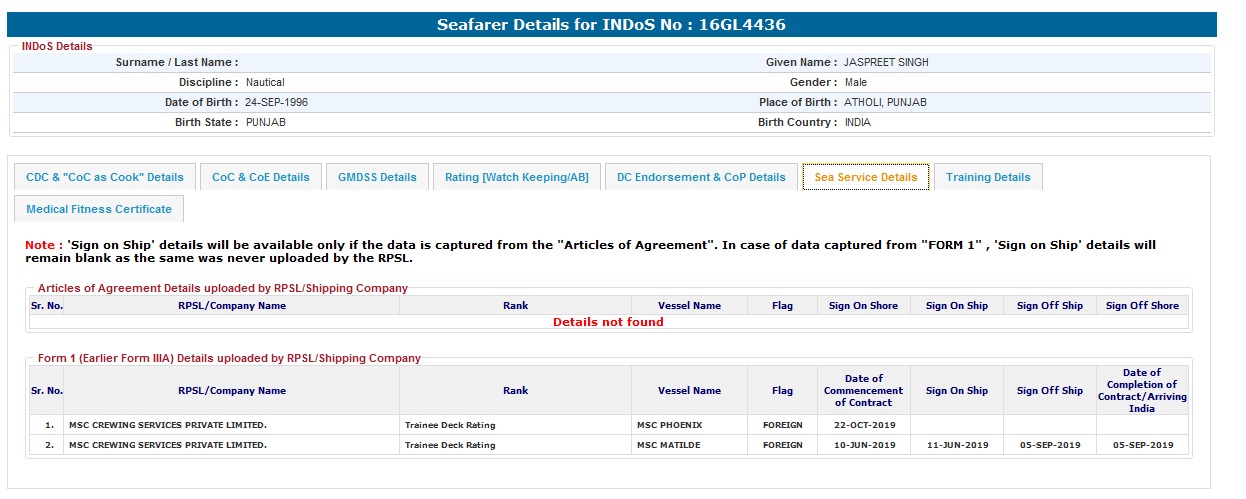This screenshot has height=499, width=1246.
Task: Click commencement date 22-OCT-2019
Action: (x=864, y=425)
